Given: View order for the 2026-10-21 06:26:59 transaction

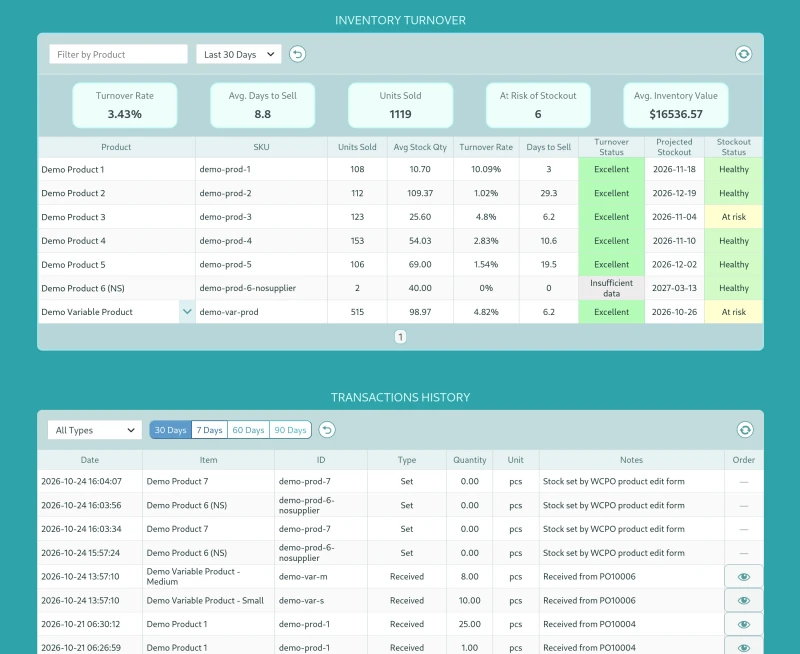Looking at the screenshot, I should pos(744,647).
